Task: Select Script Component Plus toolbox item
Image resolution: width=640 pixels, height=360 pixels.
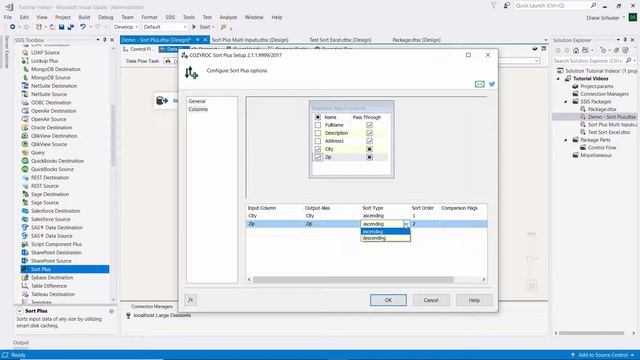Action: tap(56, 244)
